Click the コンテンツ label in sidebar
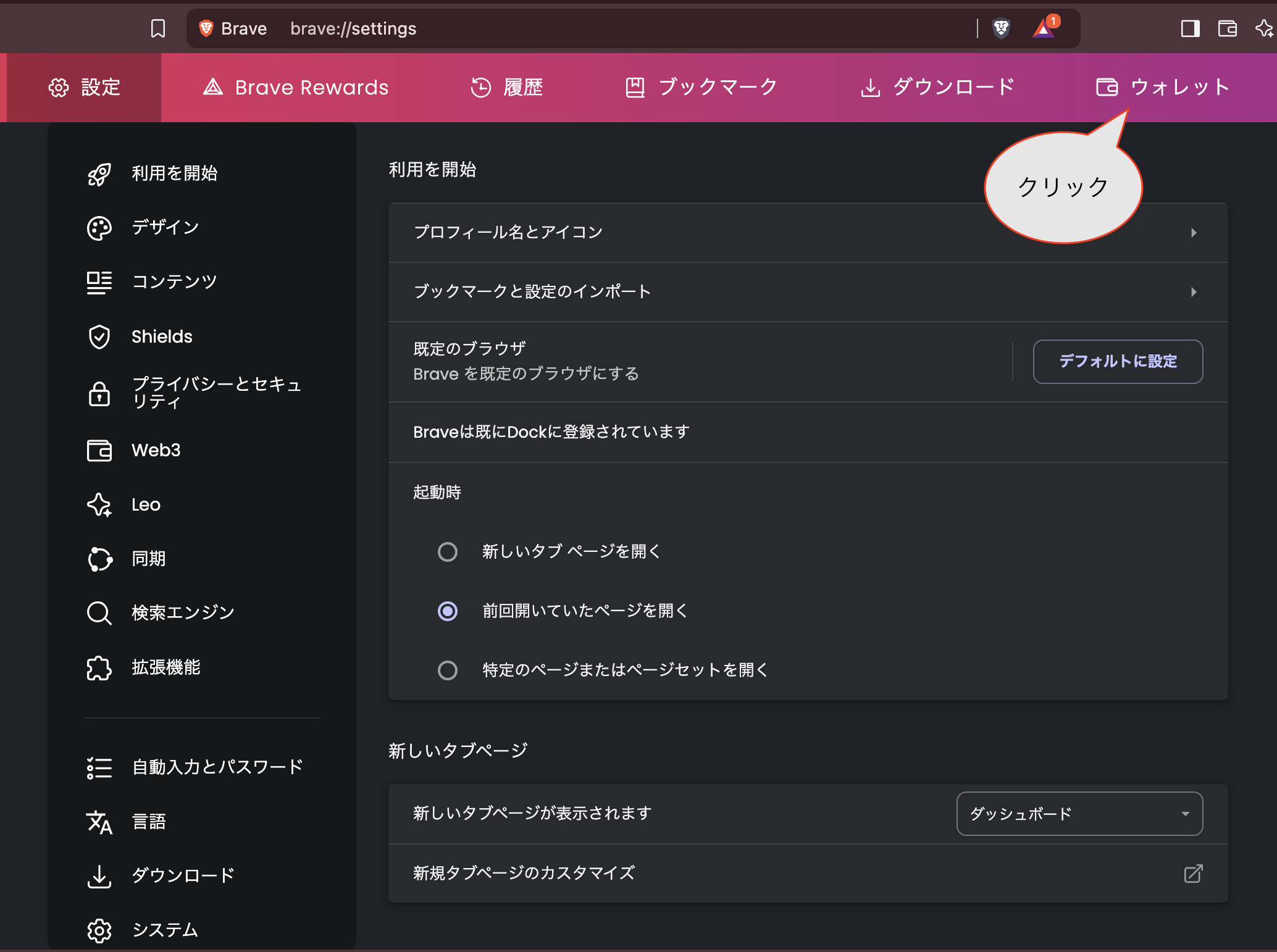 (175, 282)
